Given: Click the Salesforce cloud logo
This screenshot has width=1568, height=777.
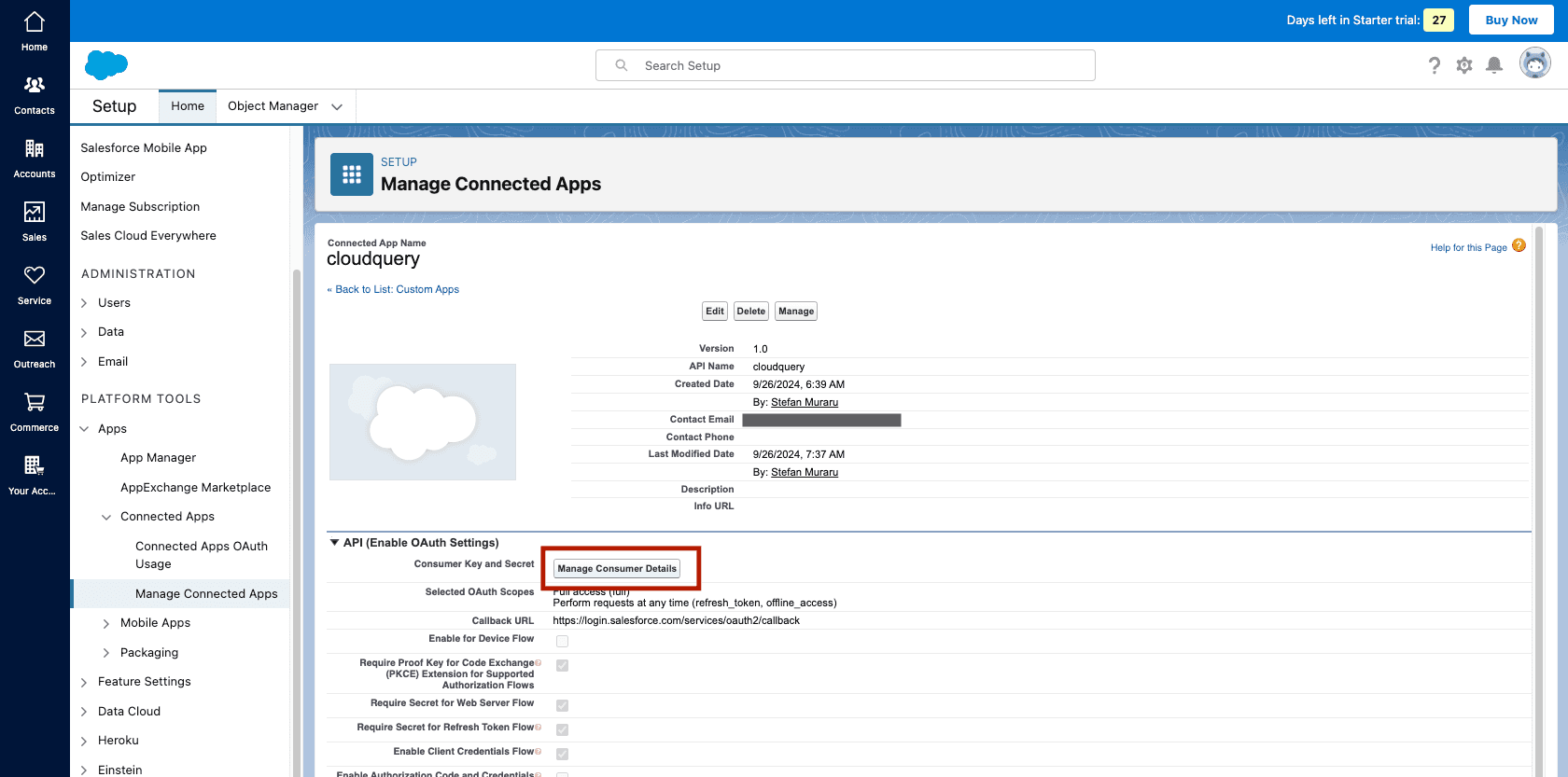Looking at the screenshot, I should 106,65.
